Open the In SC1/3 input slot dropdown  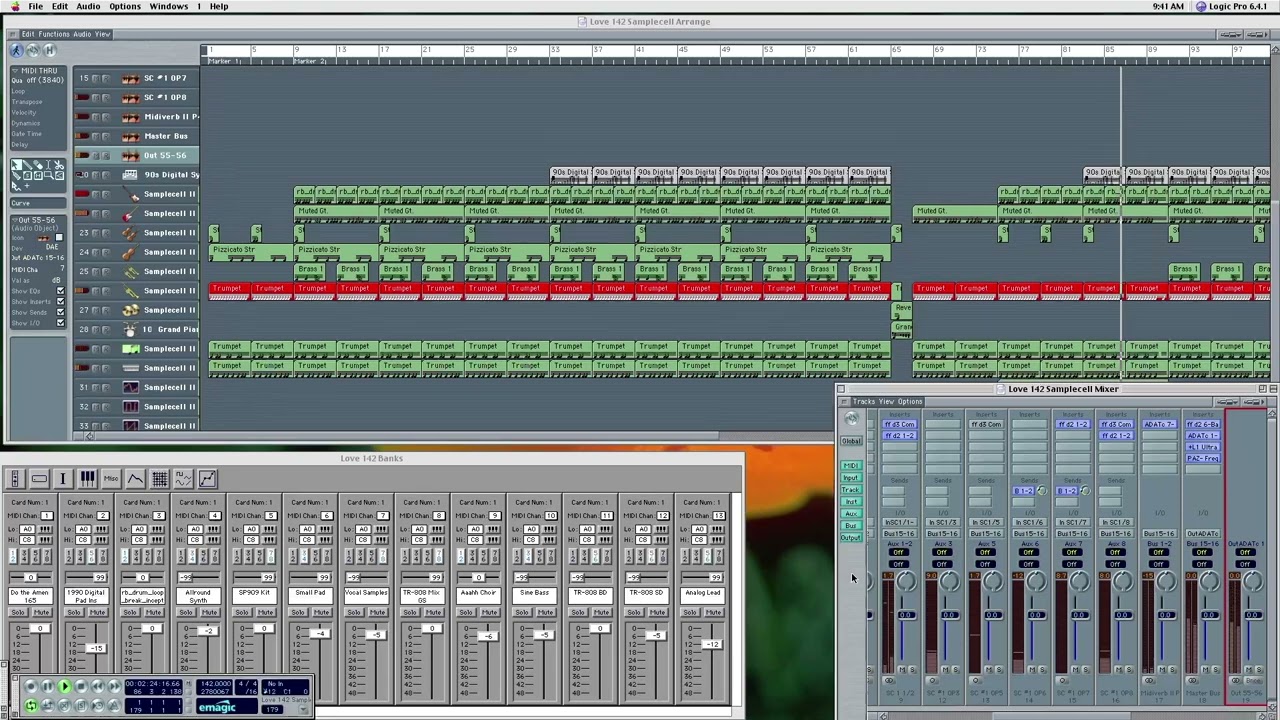(943, 522)
